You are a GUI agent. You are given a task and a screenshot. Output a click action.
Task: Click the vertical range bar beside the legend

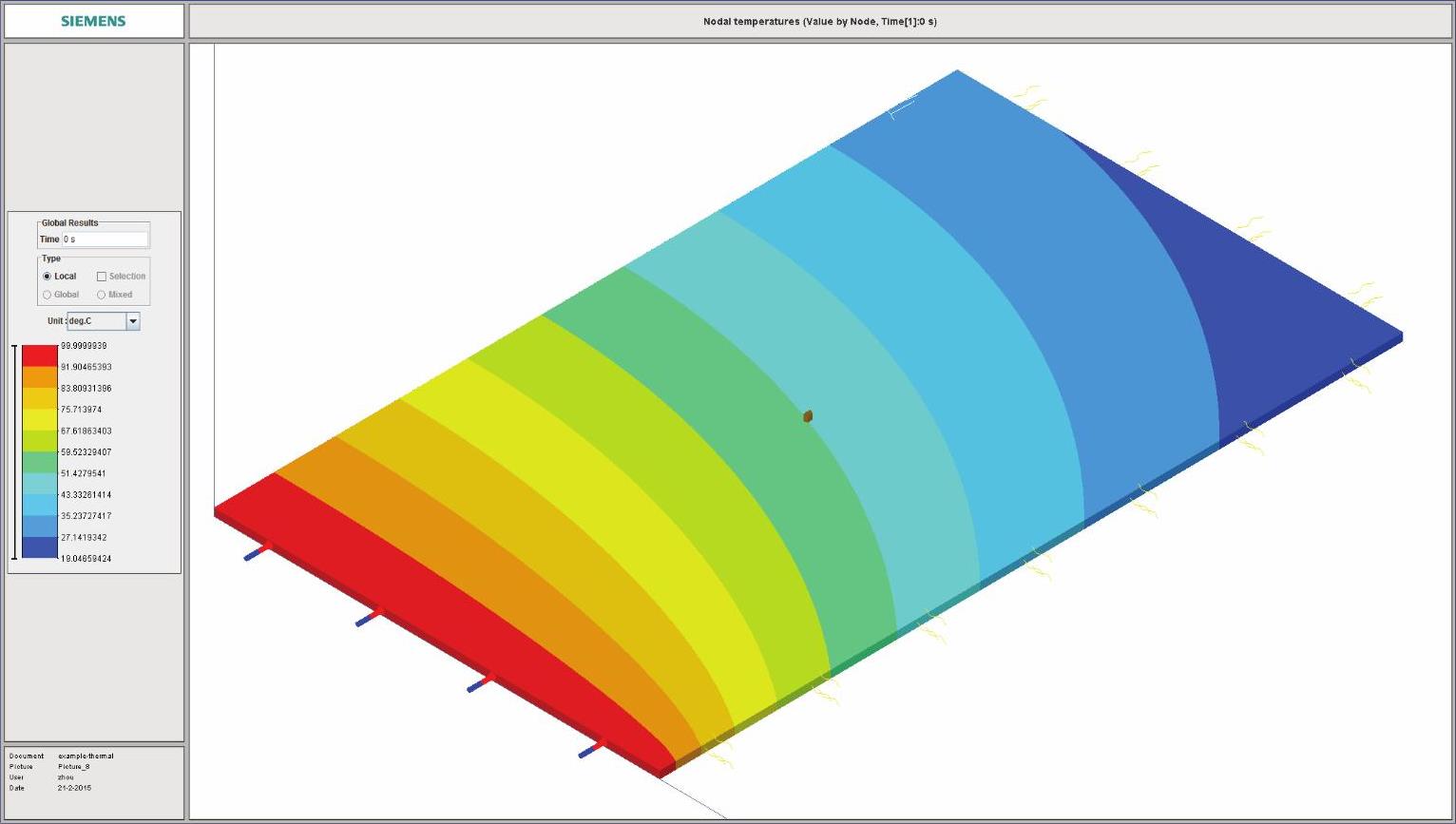click(x=14, y=451)
